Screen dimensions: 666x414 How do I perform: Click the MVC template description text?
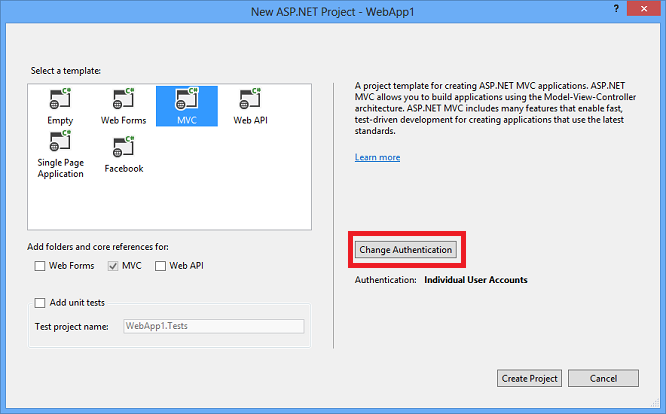(x=495, y=108)
